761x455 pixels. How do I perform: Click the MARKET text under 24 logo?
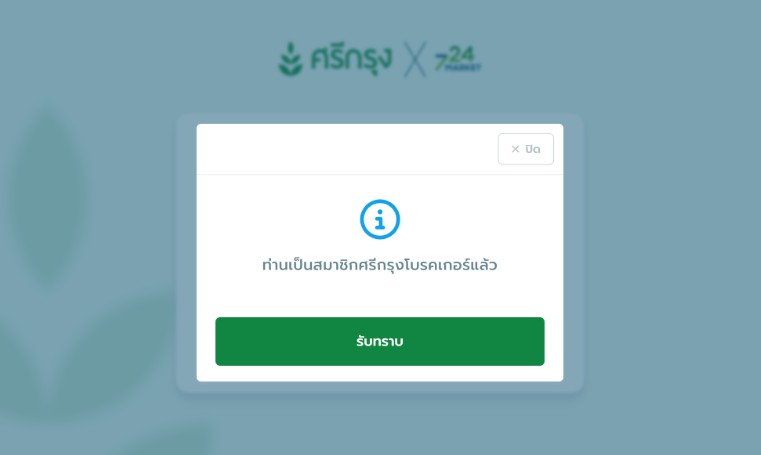click(463, 67)
